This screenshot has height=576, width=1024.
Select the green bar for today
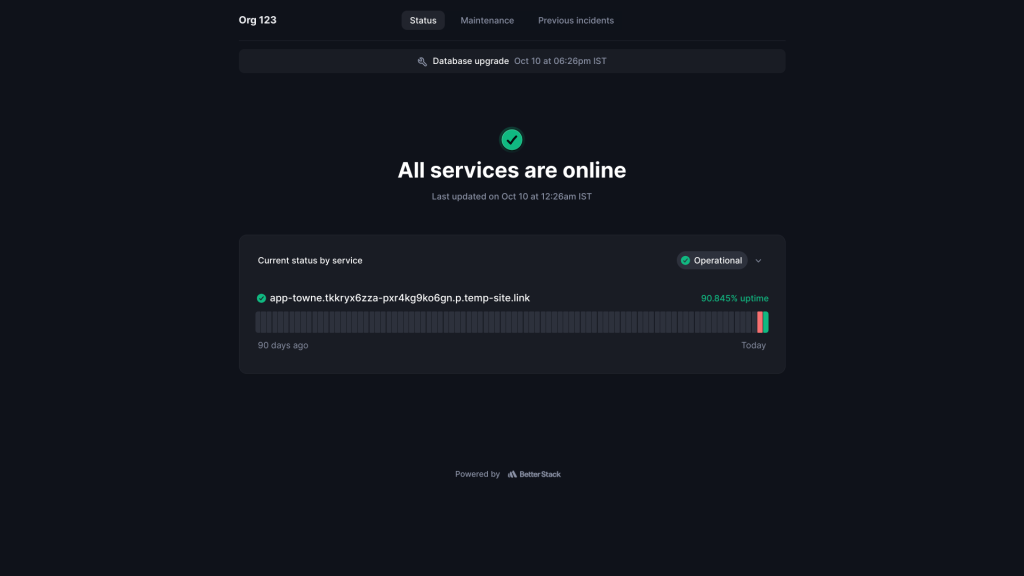point(766,322)
